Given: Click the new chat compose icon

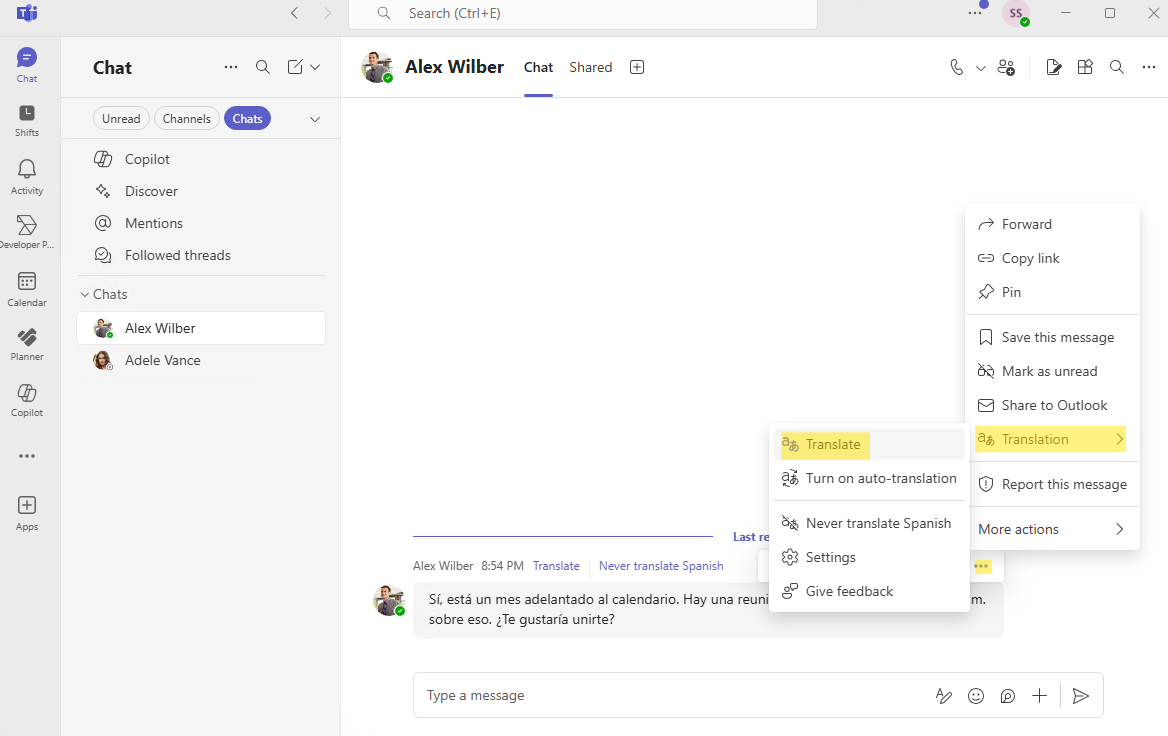Looking at the screenshot, I should coord(295,67).
